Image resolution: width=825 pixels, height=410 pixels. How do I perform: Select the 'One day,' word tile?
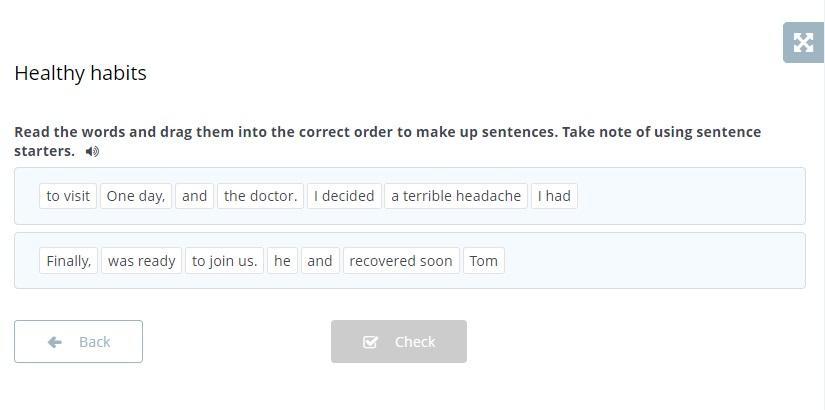135,196
